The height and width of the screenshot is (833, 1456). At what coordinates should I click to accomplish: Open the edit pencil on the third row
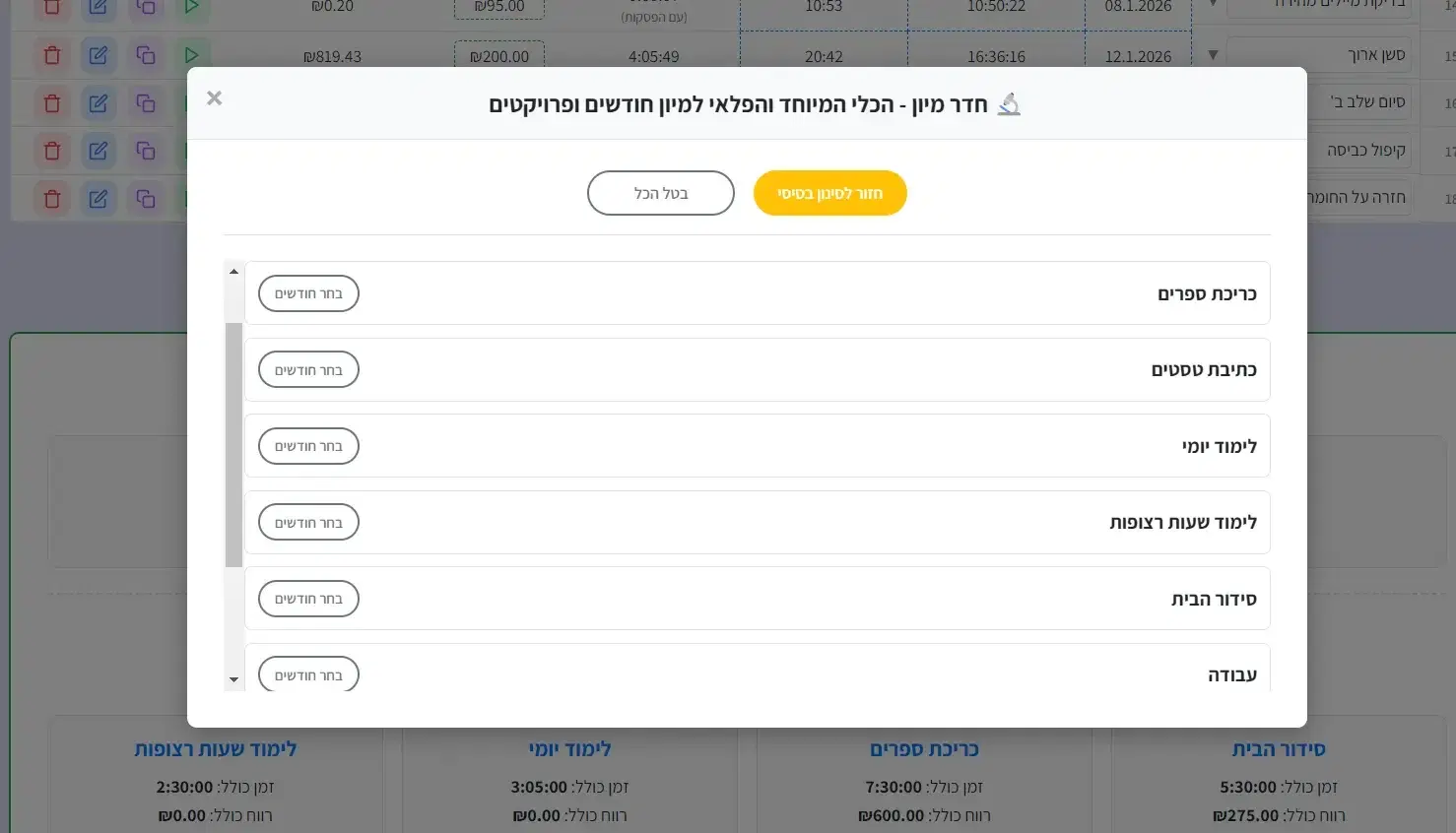[x=99, y=102]
